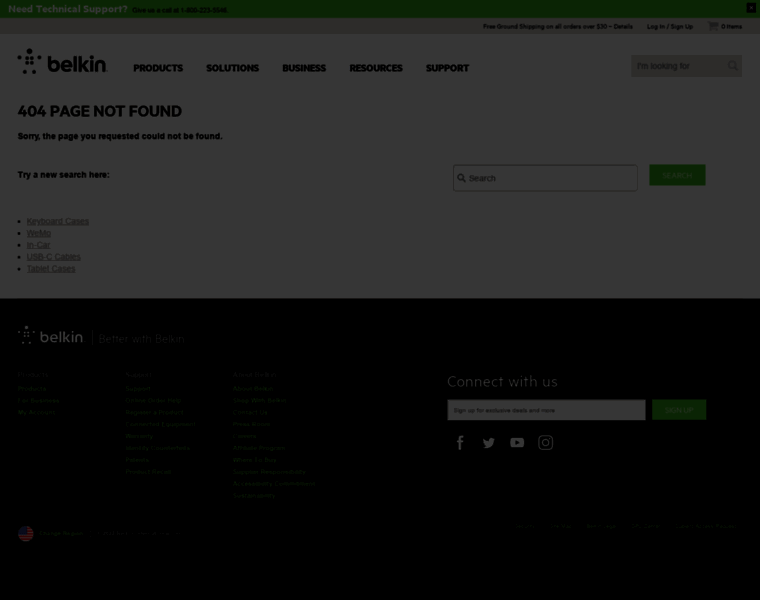Click footer Accessibility Commitment link
This screenshot has height=600, width=760.
click(x=274, y=484)
